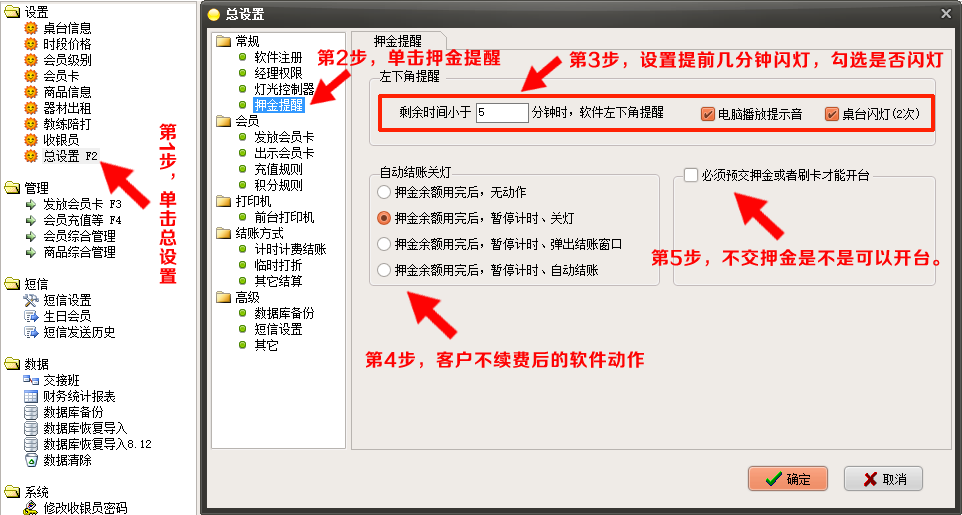
Task: Open 其它 under 高级 in tree
Action: click(x=266, y=345)
